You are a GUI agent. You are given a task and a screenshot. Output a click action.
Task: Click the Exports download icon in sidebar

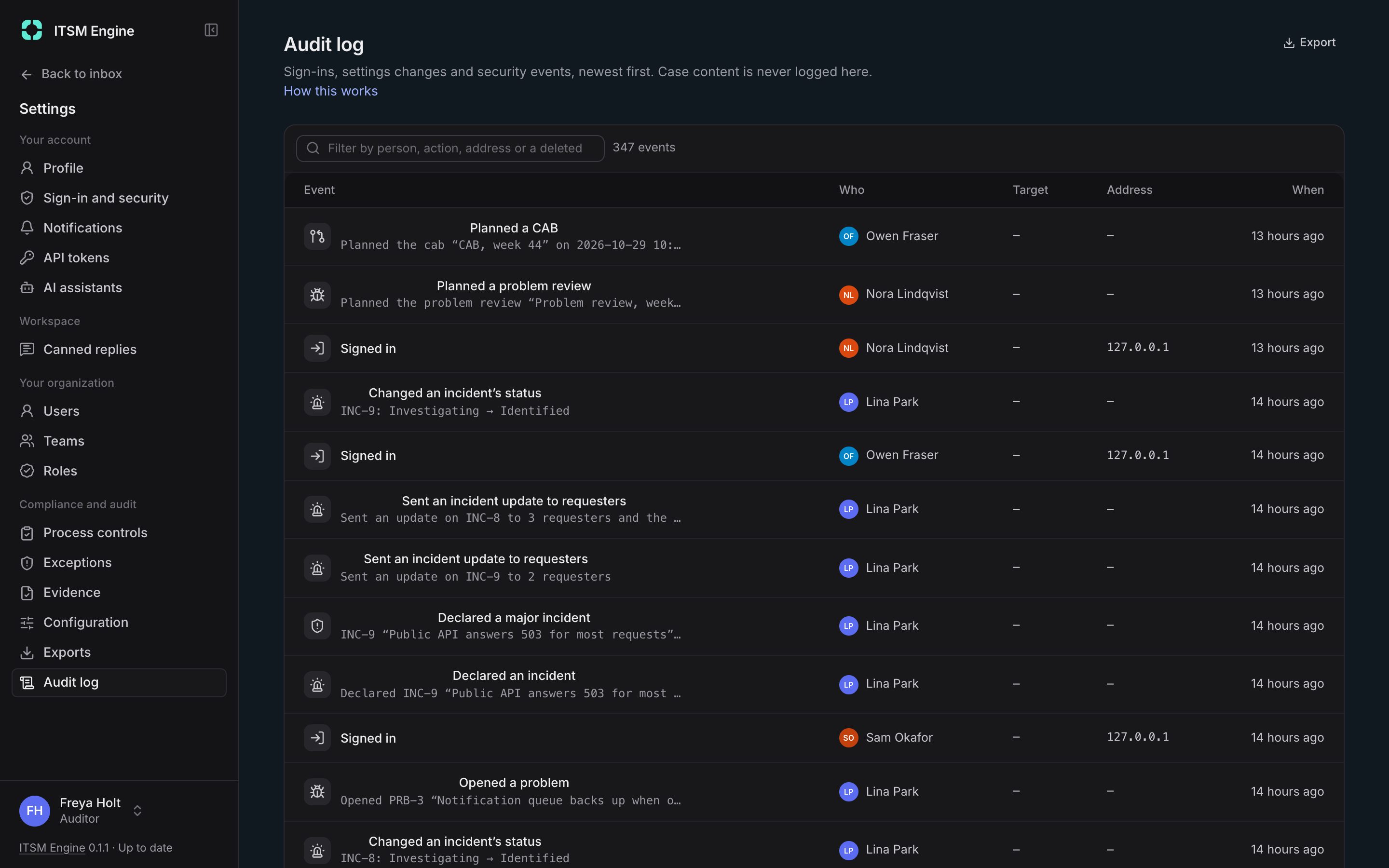(x=27, y=652)
